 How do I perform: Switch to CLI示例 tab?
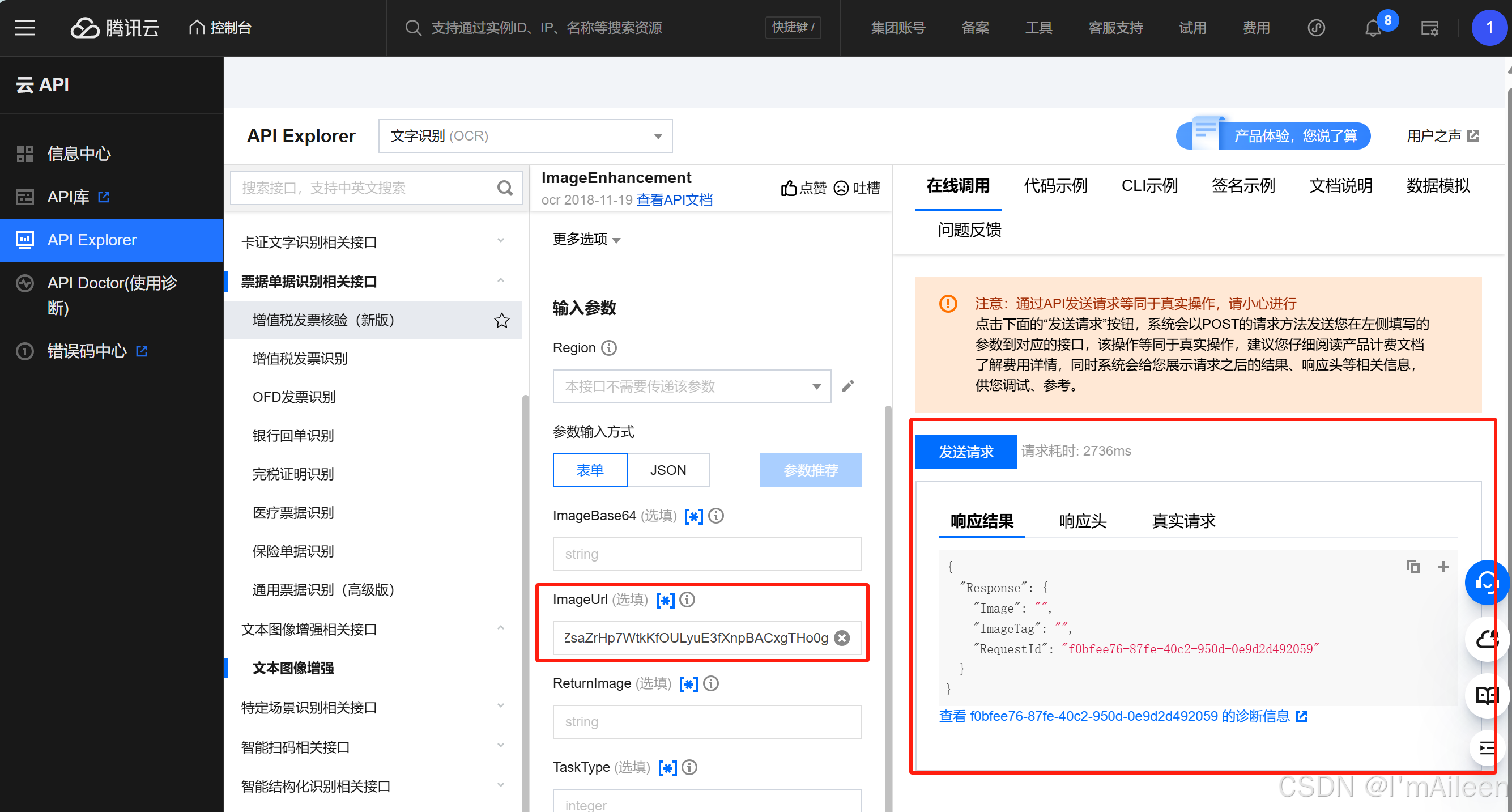click(x=1149, y=186)
